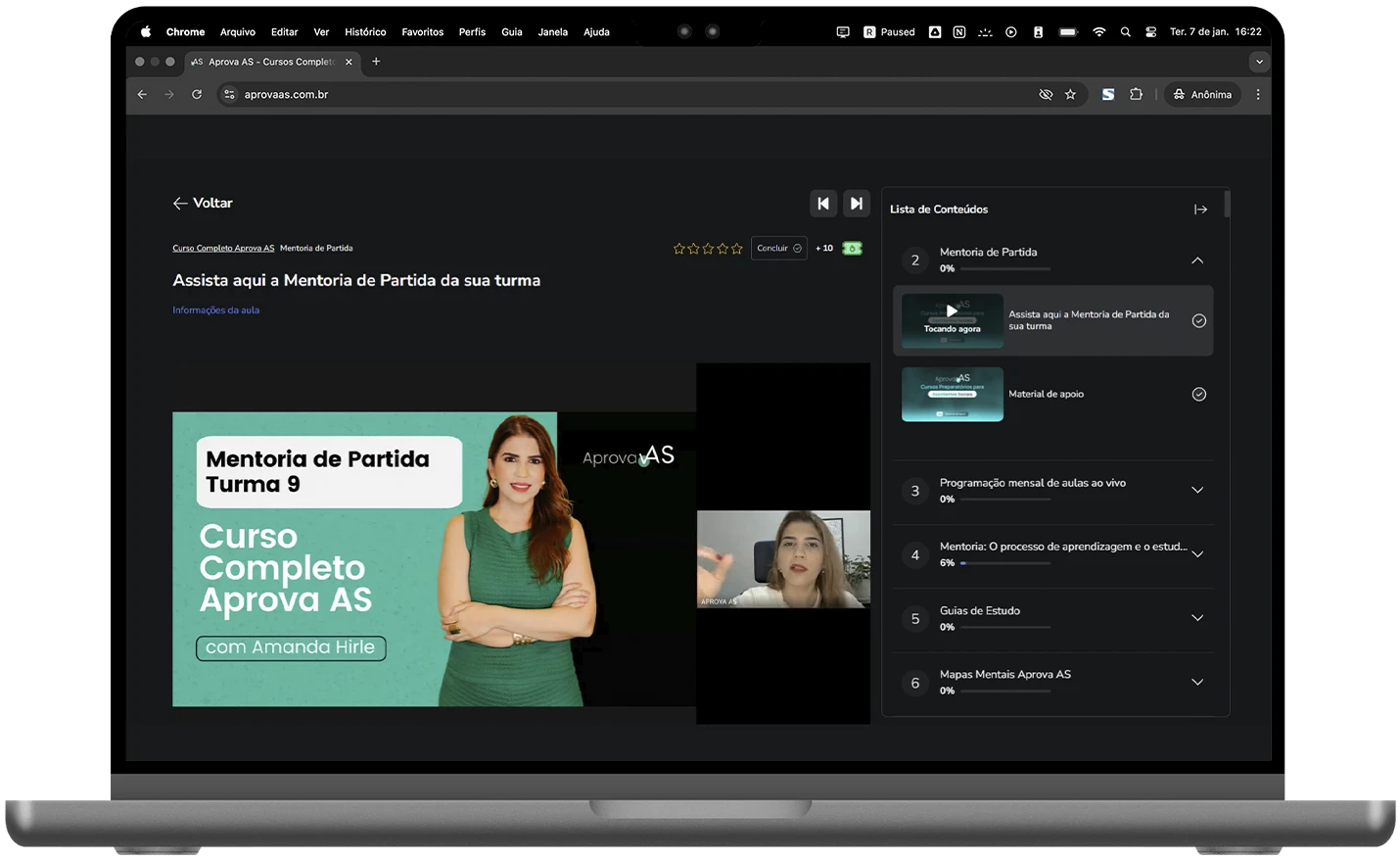Open site information icon in address bar
Screen dimensions: 1400x860
pyautogui.click(x=230, y=95)
